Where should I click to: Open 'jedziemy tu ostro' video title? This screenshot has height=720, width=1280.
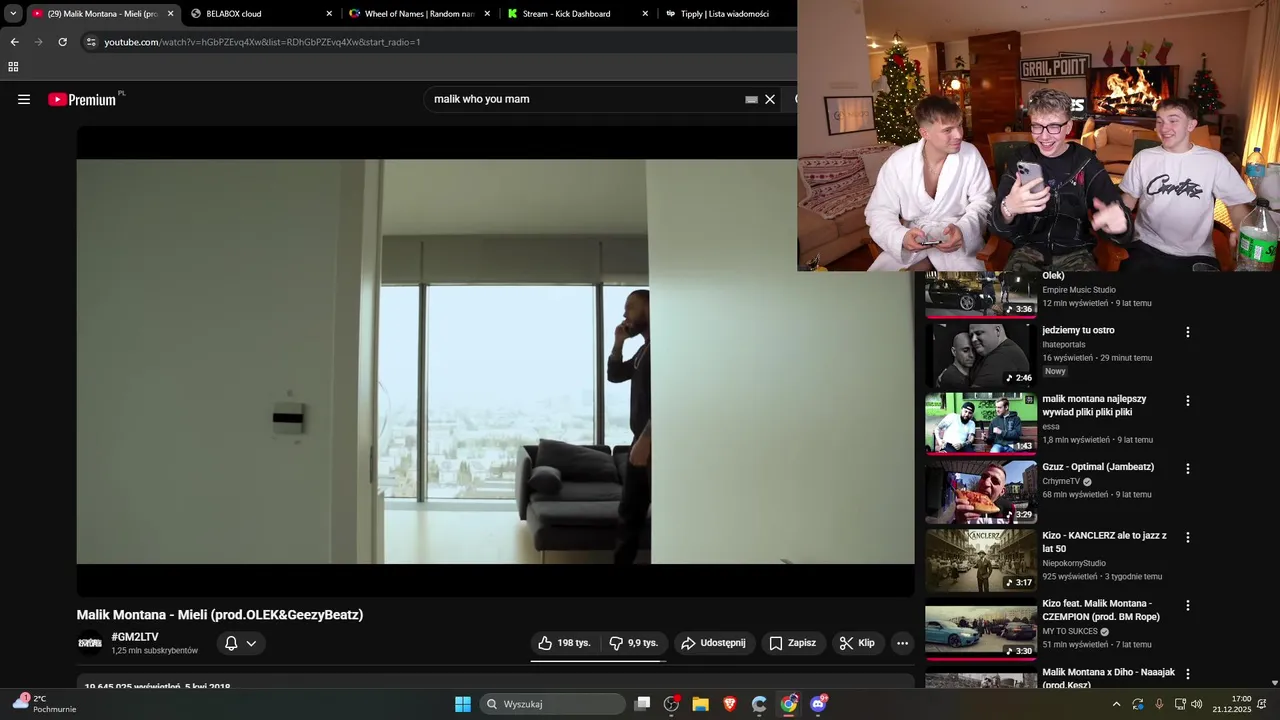[x=1078, y=330]
